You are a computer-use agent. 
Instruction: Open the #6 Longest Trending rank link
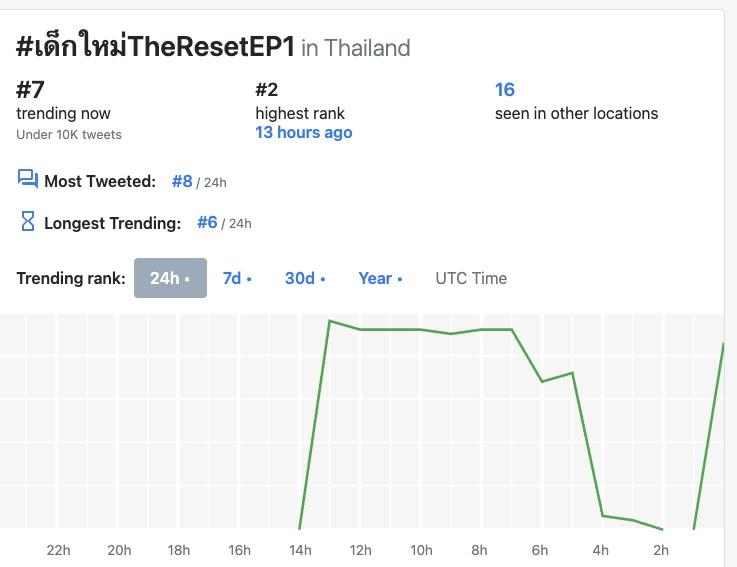click(207, 222)
